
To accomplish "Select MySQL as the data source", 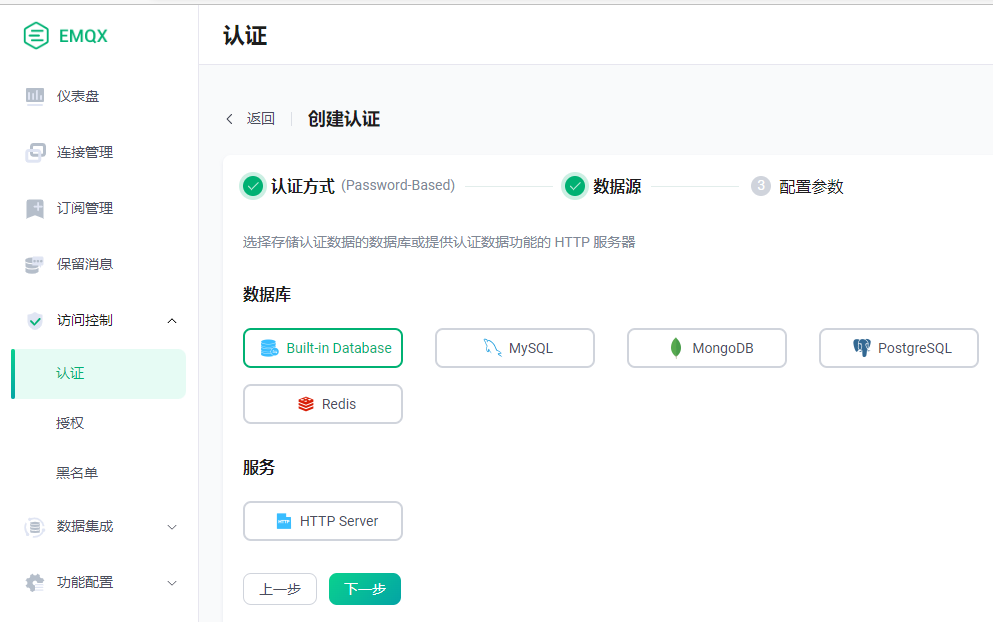I will pyautogui.click(x=514, y=347).
